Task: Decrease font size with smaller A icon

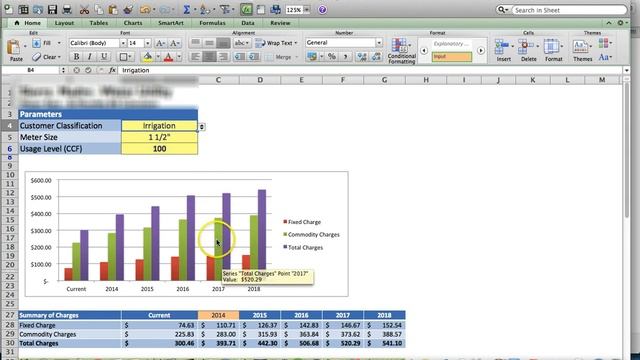Action: point(174,43)
